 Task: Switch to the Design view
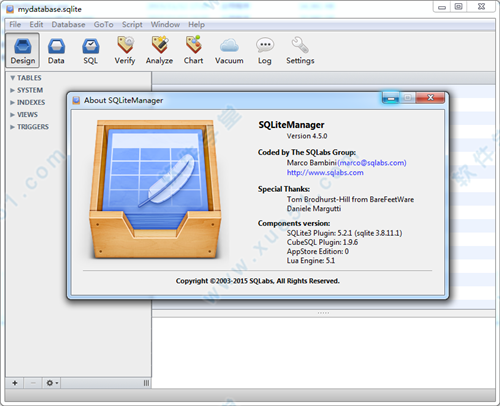23,50
